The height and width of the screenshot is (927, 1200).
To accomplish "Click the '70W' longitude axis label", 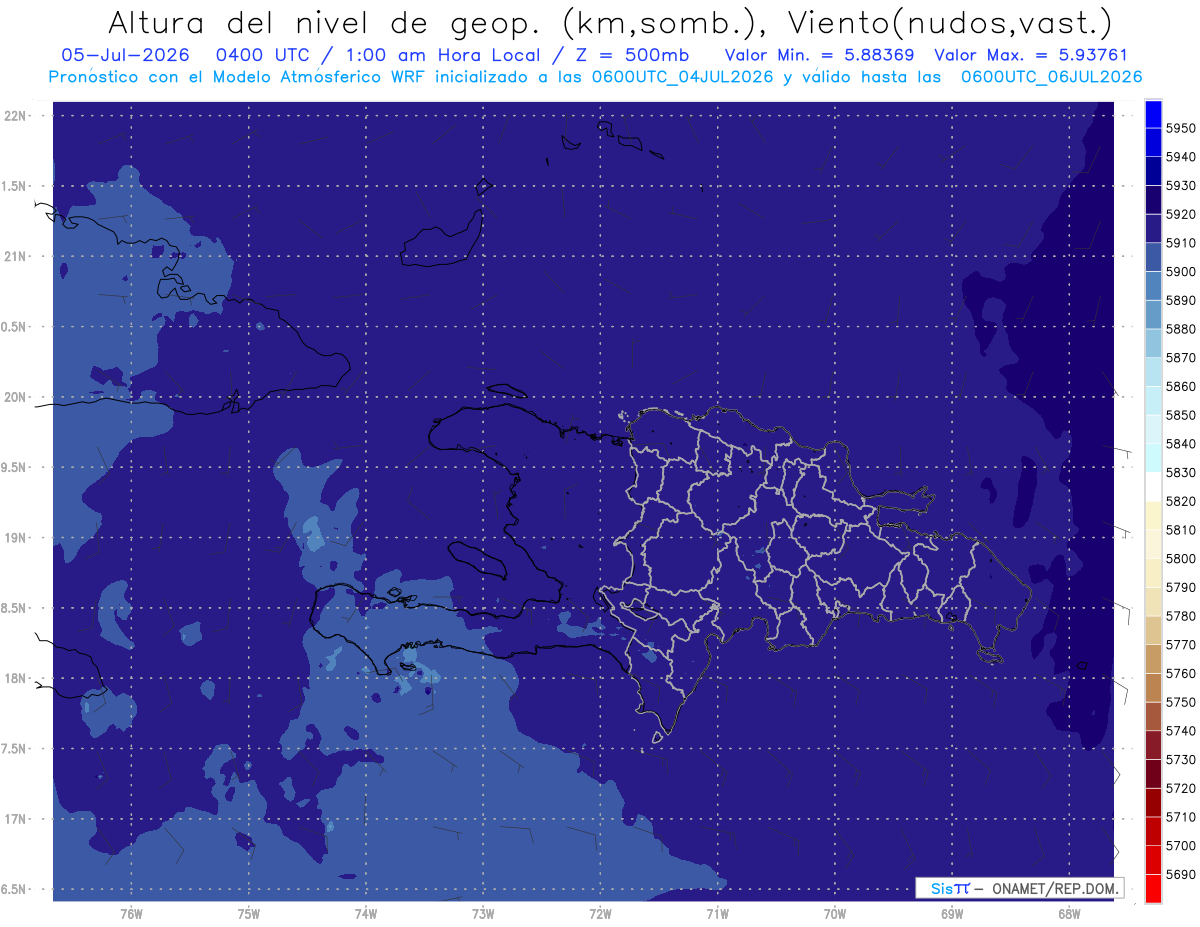I will click(x=835, y=913).
